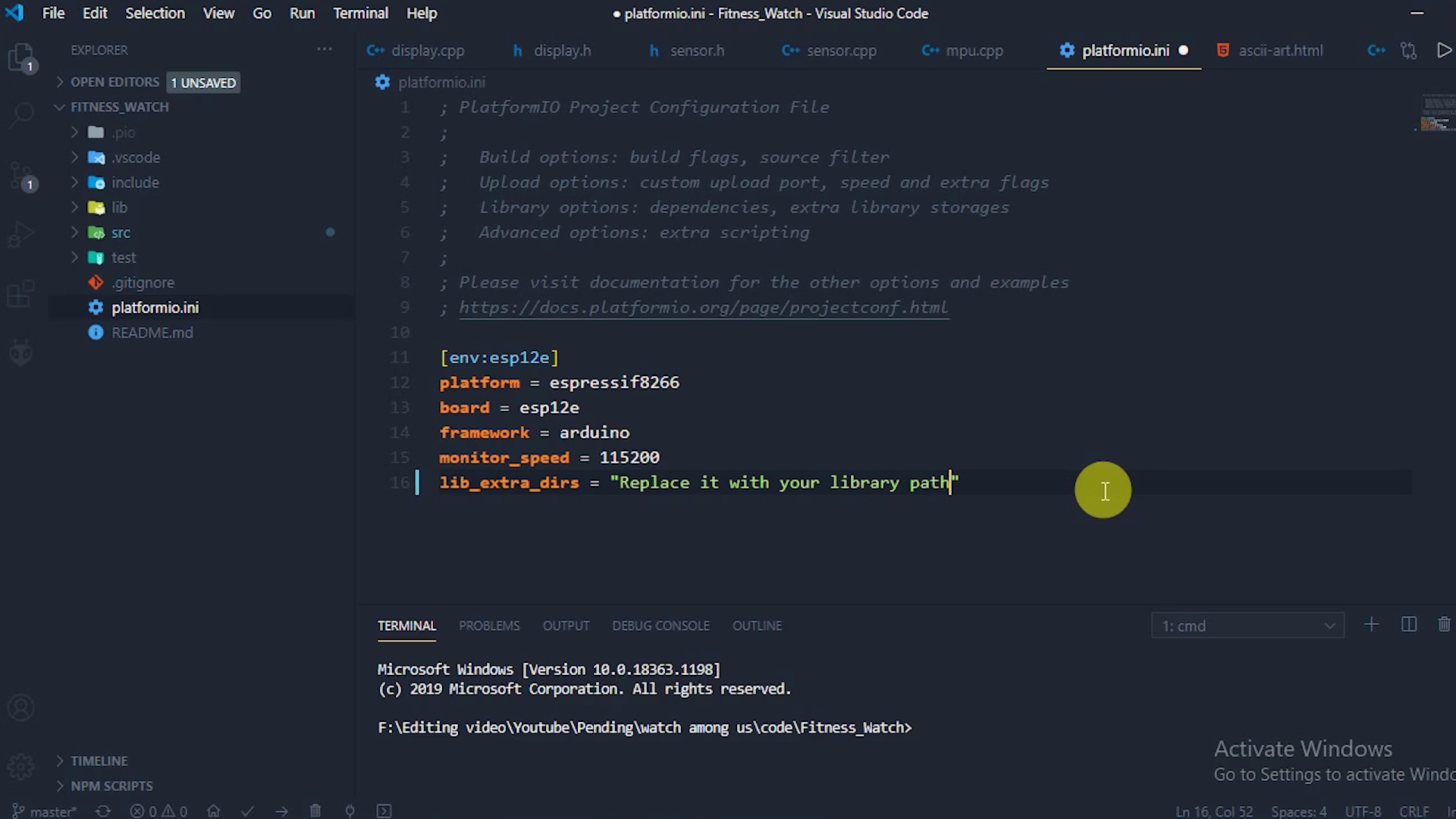Upload firmware using the arrow status bar icon

click(281, 811)
